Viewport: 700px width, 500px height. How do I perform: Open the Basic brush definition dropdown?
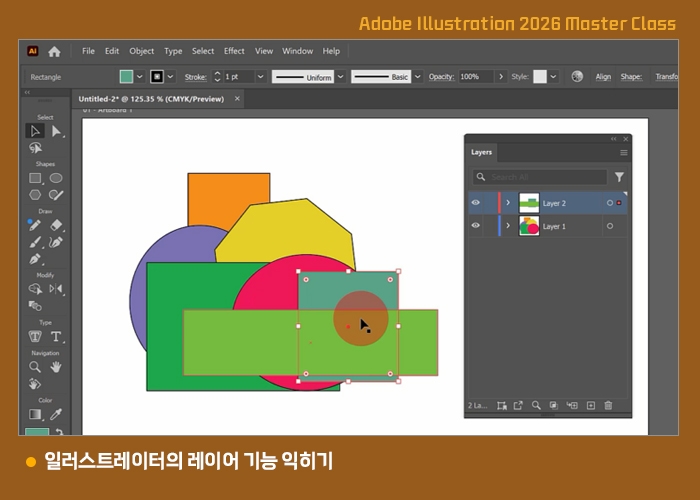(417, 77)
